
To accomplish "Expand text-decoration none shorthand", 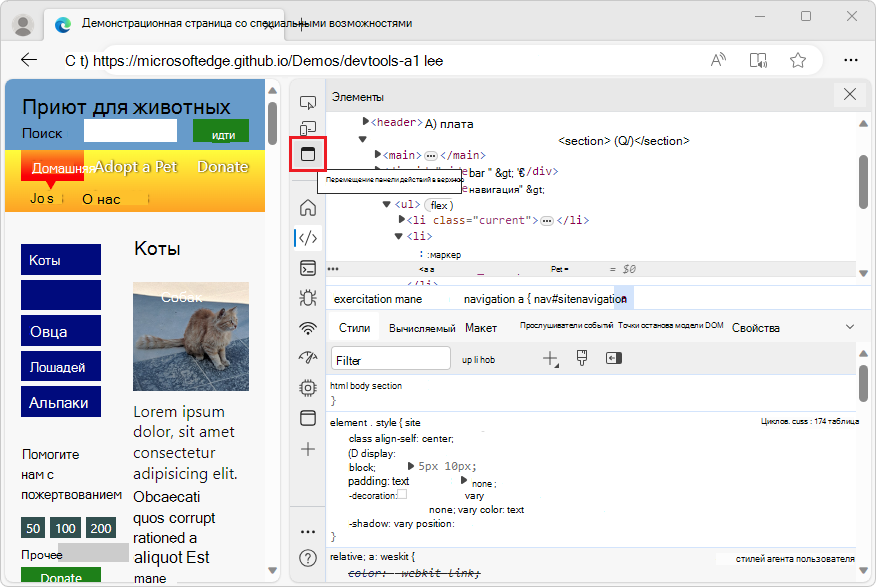I will coord(464,480).
